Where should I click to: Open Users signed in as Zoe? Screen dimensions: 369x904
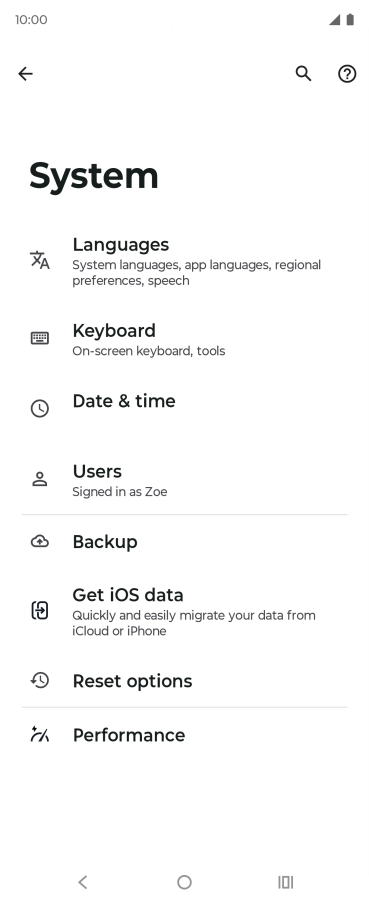(184, 480)
